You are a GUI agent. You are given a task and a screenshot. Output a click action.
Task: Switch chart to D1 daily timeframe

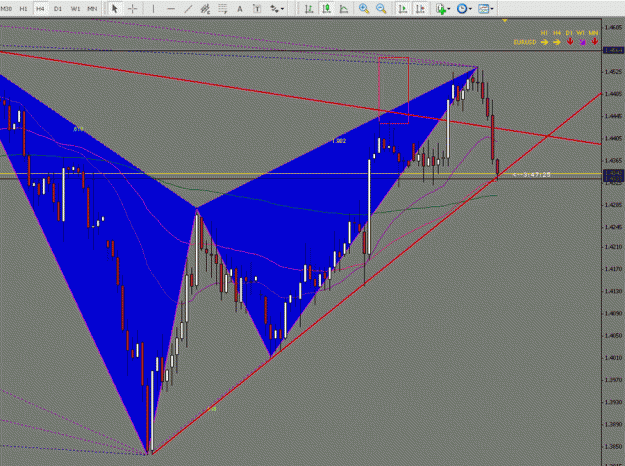tap(58, 8)
